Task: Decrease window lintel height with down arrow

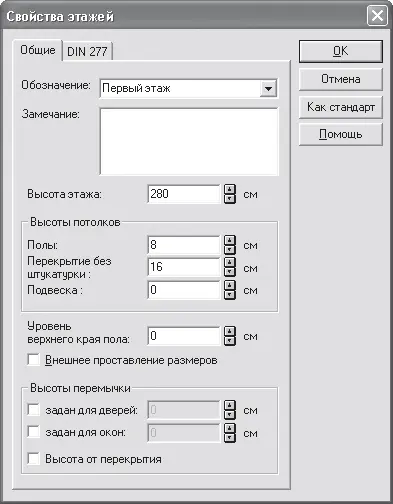Action: pyautogui.click(x=230, y=438)
